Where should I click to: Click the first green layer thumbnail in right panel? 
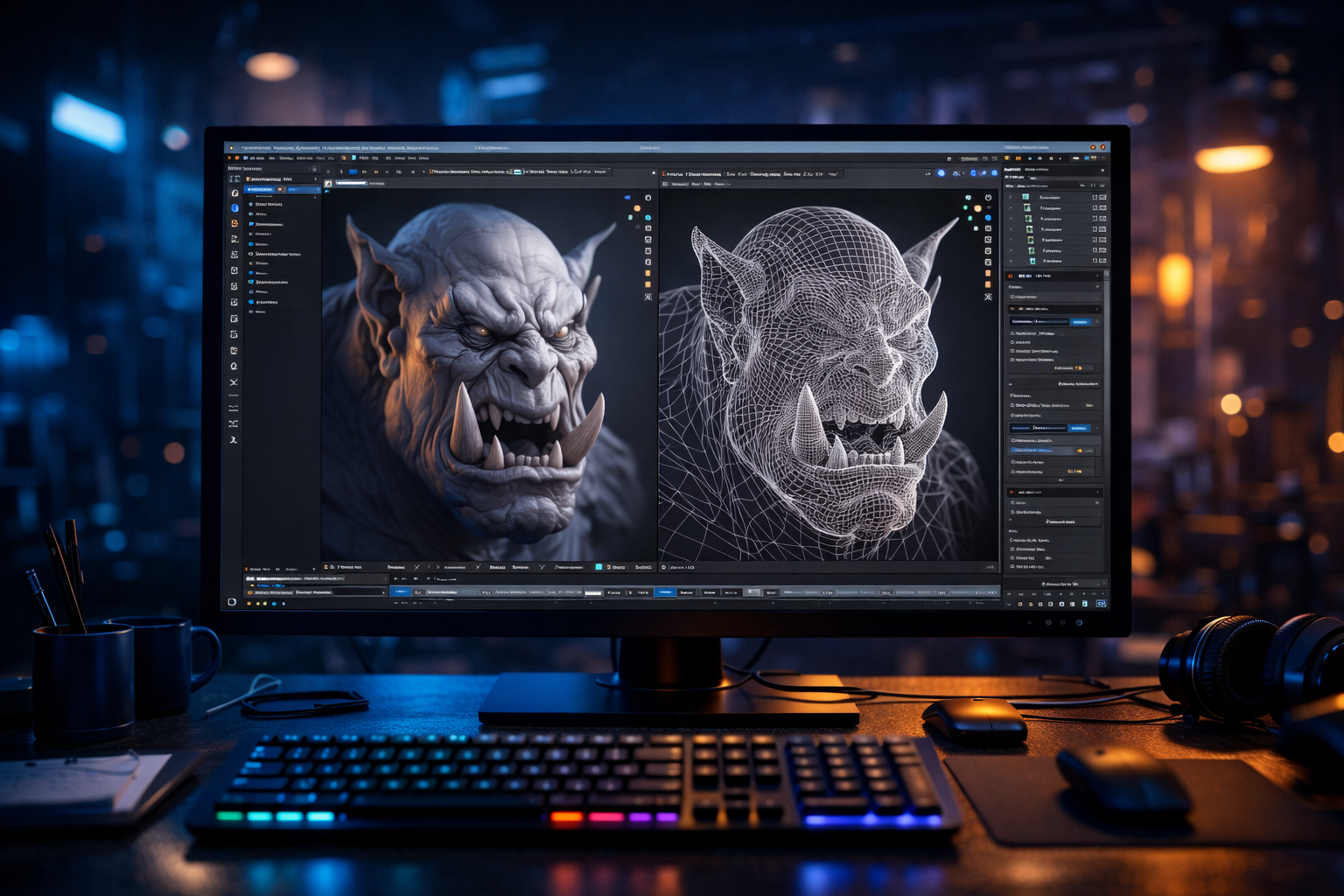[1025, 198]
